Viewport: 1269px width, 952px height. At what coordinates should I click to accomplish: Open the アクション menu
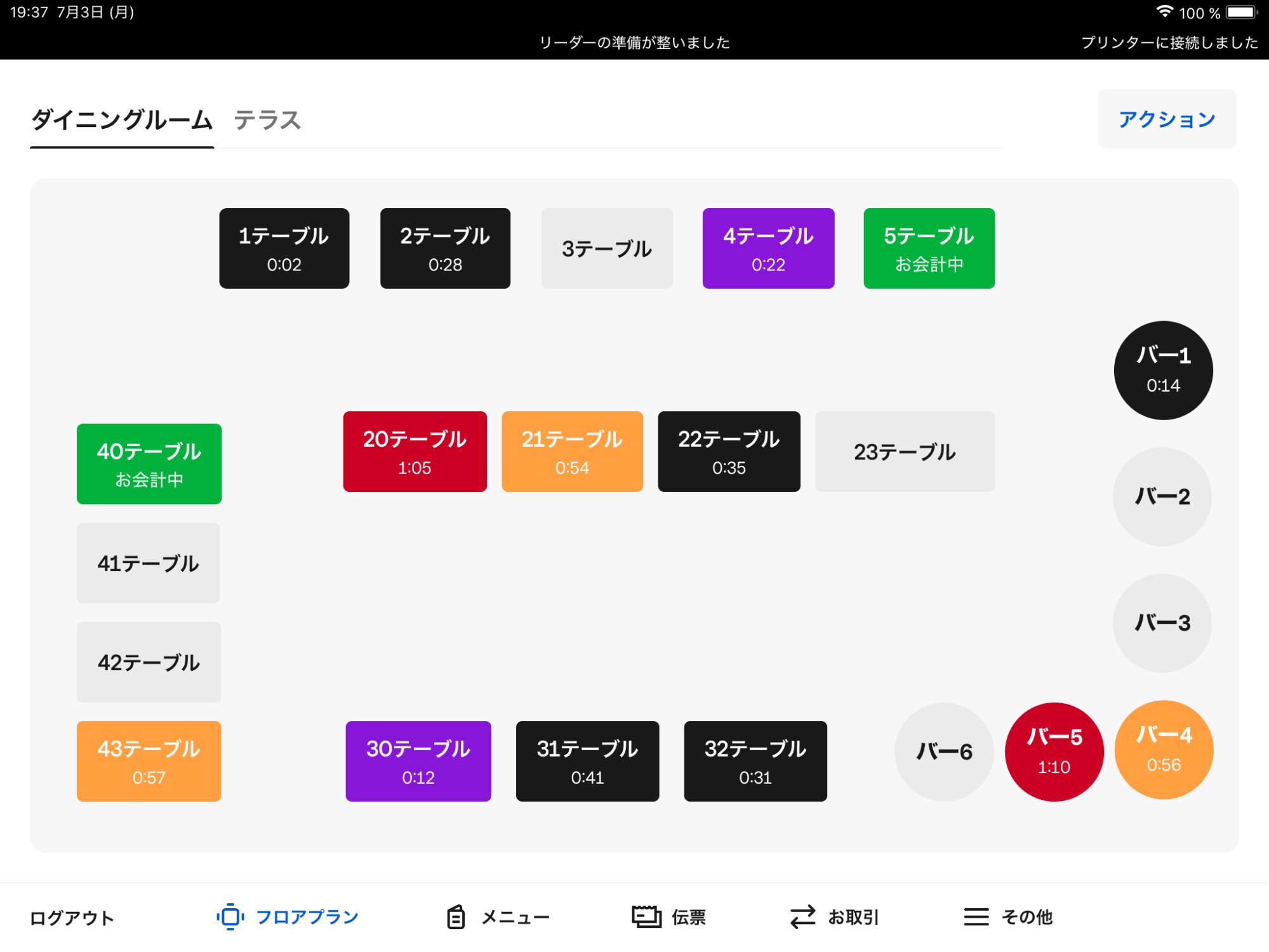pos(1167,118)
